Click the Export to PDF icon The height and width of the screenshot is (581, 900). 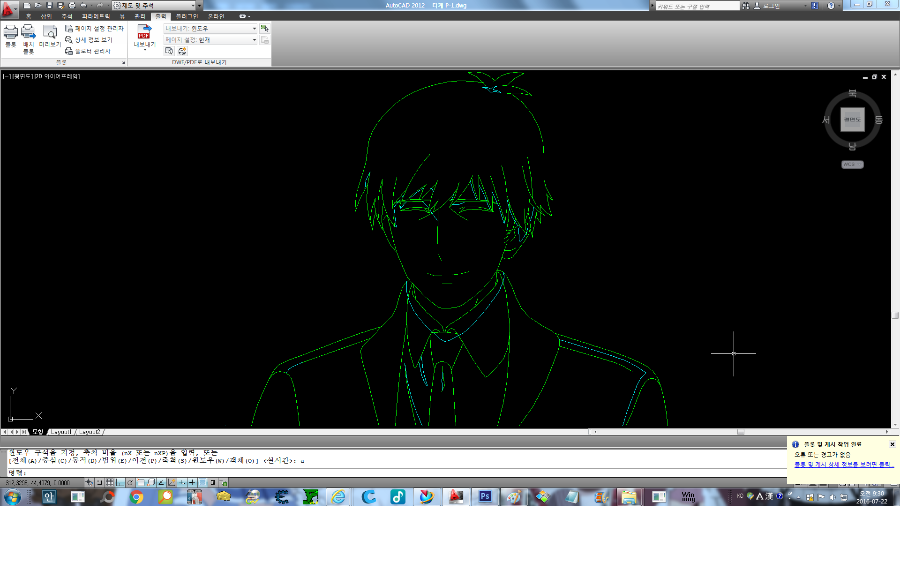[143, 36]
